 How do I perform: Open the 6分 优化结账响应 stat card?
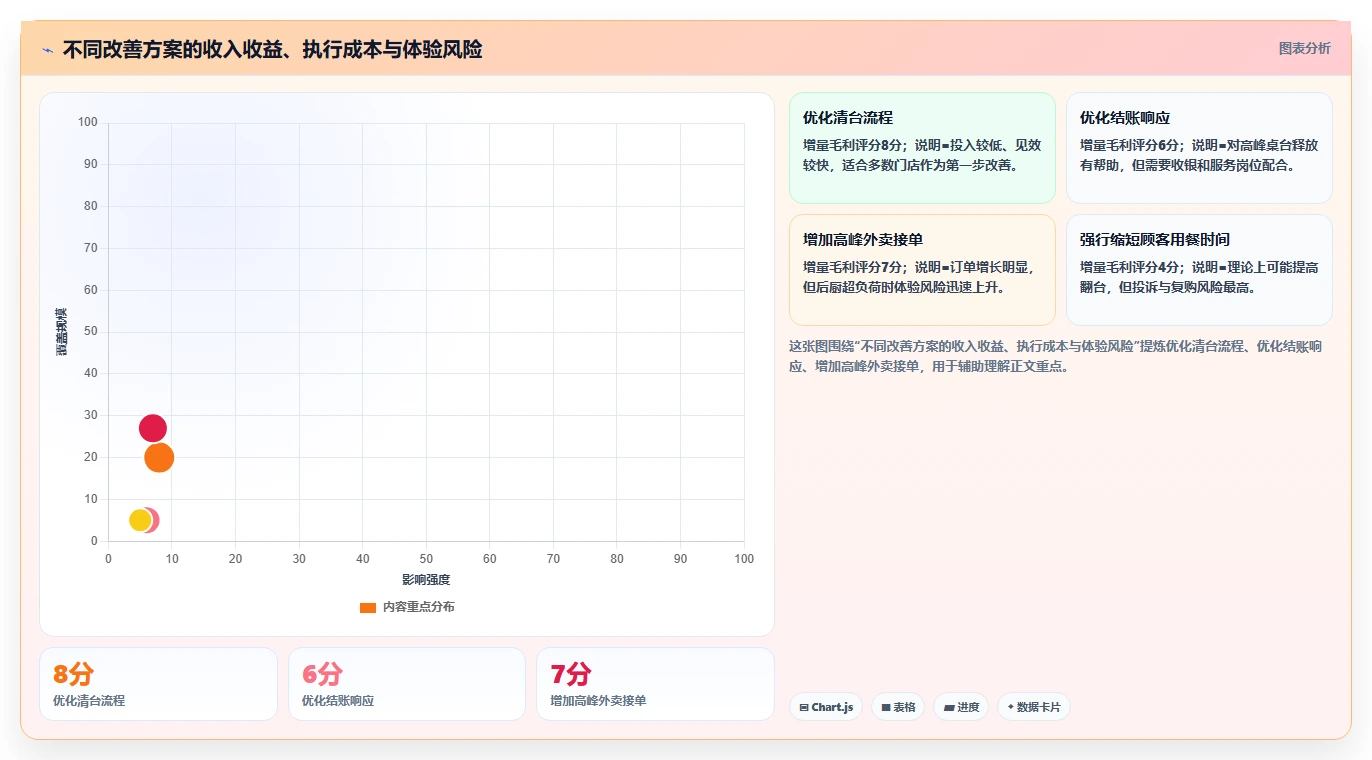pos(407,684)
